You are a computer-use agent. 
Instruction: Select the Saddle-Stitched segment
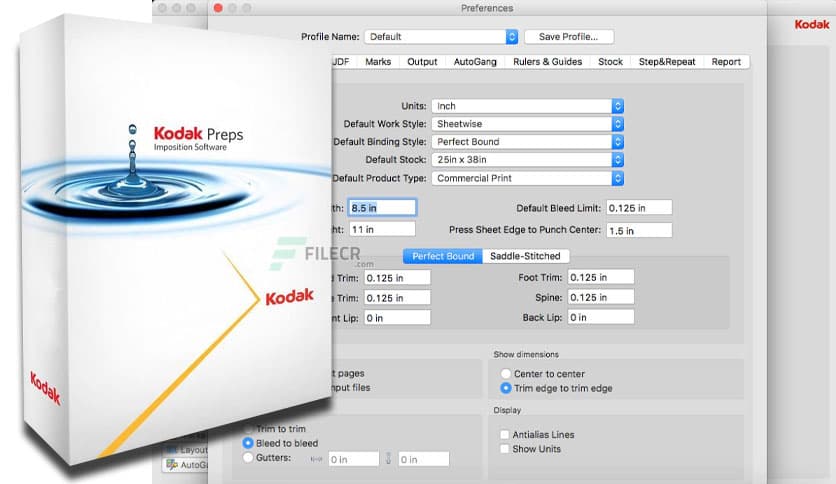(x=526, y=256)
